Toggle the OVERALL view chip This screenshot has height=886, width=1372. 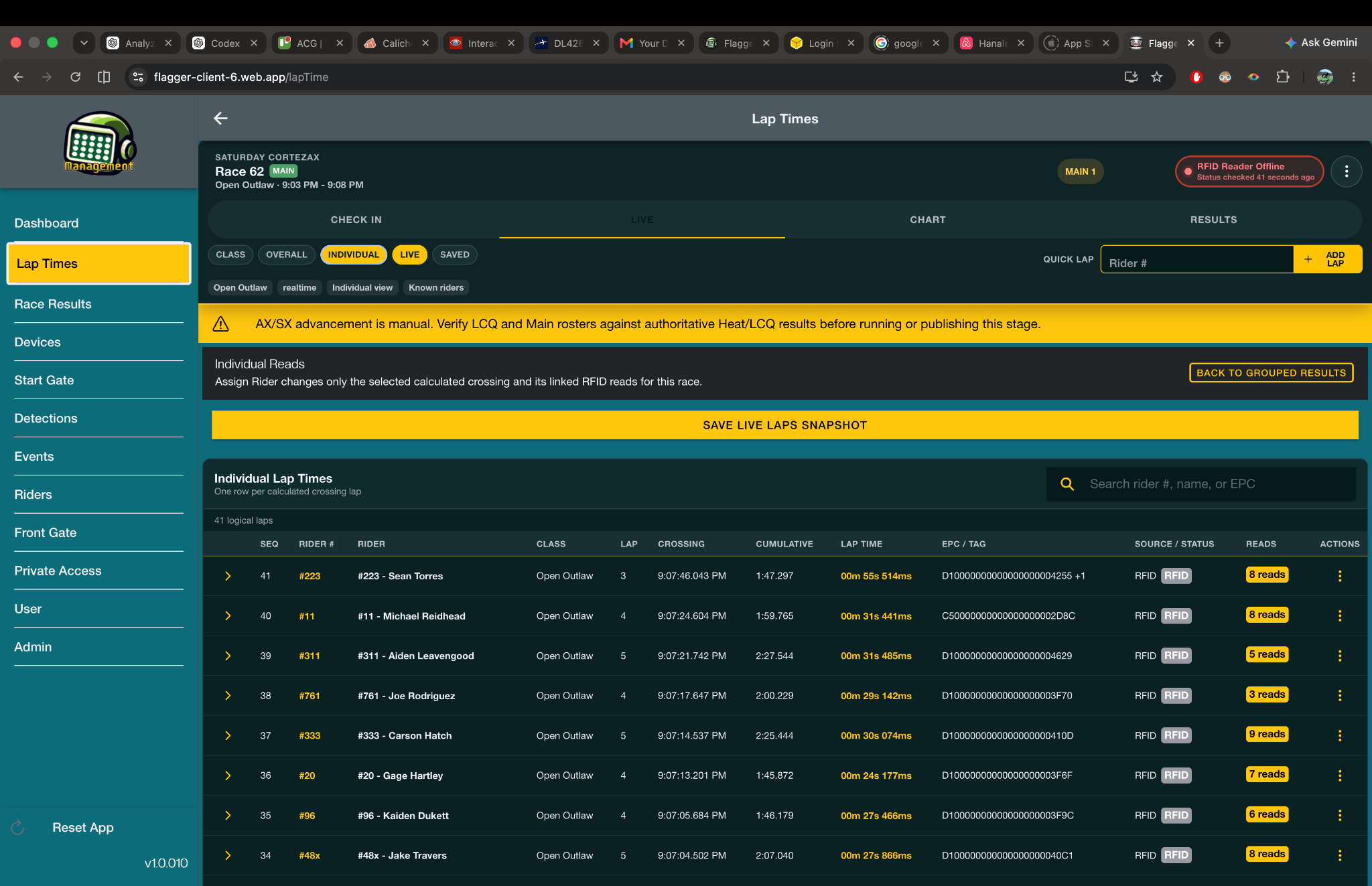(286, 254)
